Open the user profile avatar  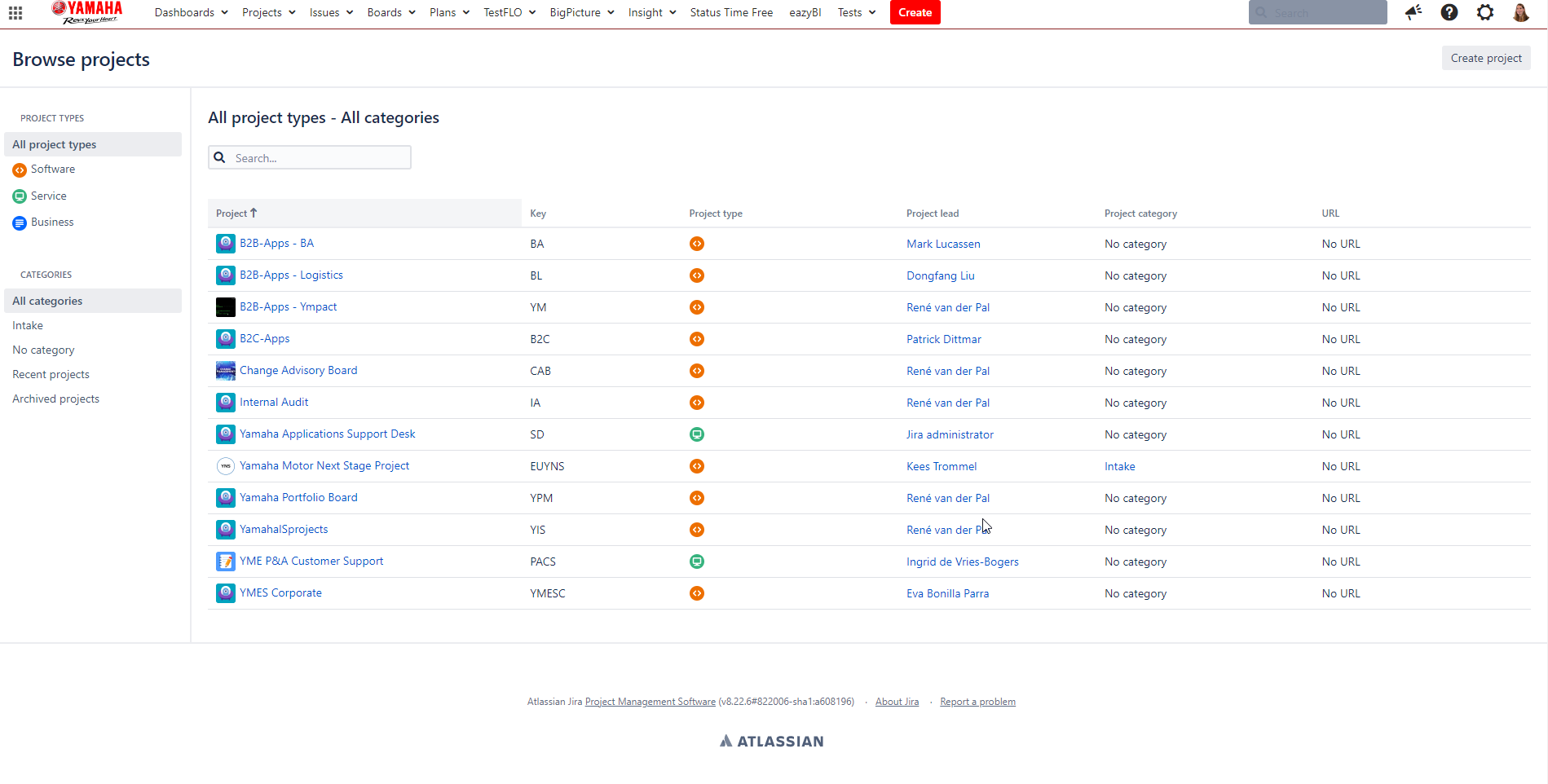[x=1521, y=12]
